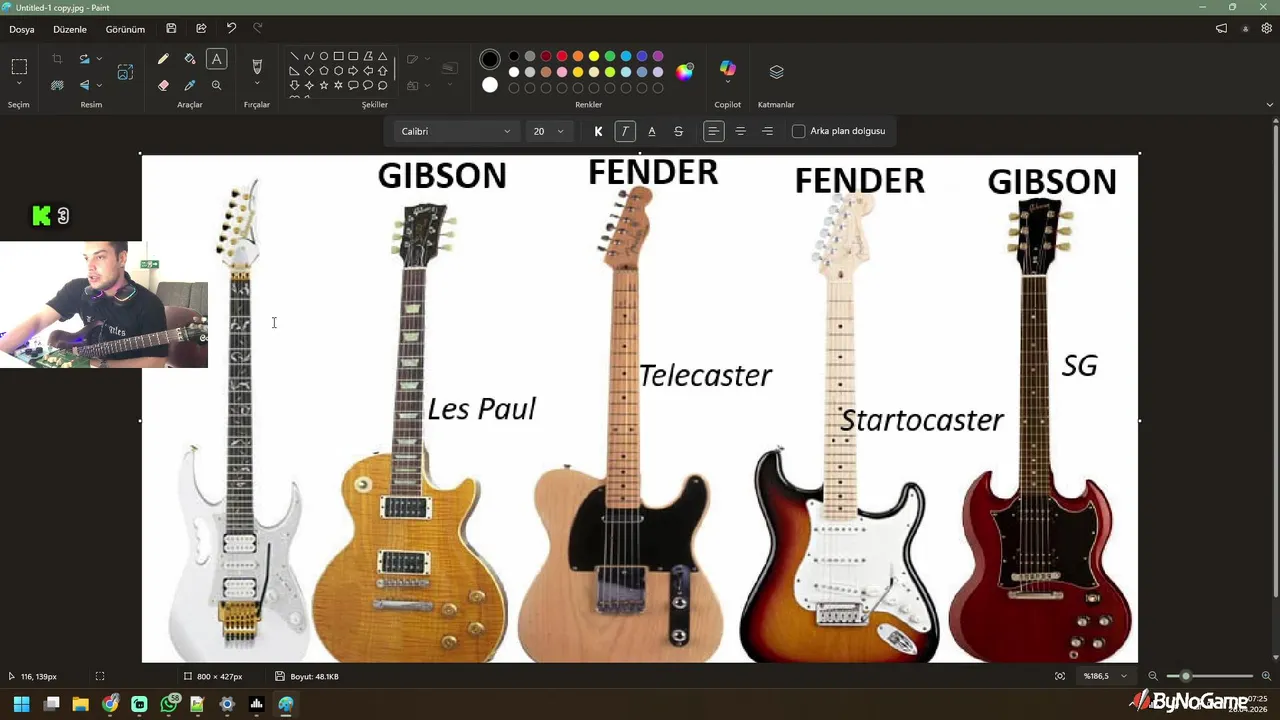The width and height of the screenshot is (1280, 720).
Task: Click the Save icon in title bar
Action: pos(171,29)
